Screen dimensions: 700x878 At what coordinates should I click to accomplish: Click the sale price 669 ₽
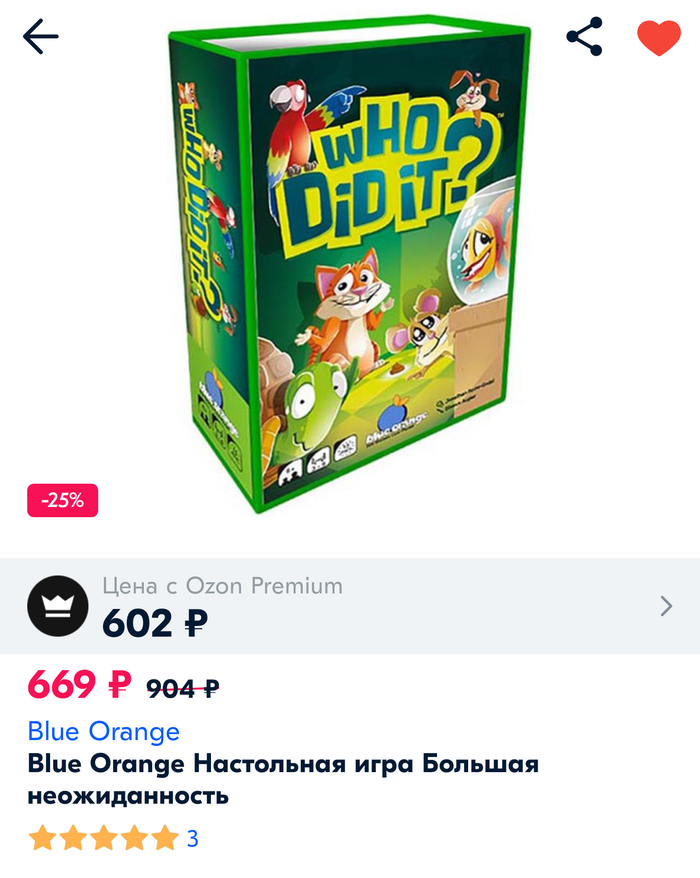coord(80,684)
